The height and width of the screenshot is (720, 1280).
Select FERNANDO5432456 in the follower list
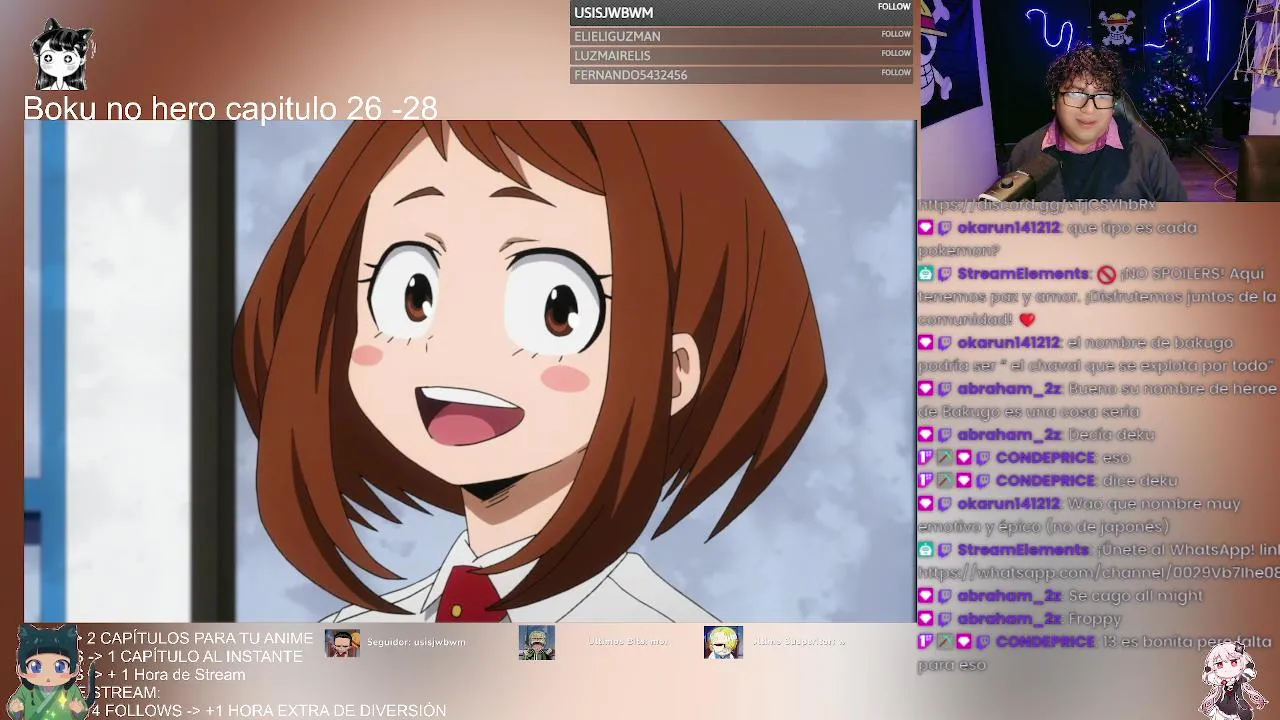pyautogui.click(x=630, y=75)
